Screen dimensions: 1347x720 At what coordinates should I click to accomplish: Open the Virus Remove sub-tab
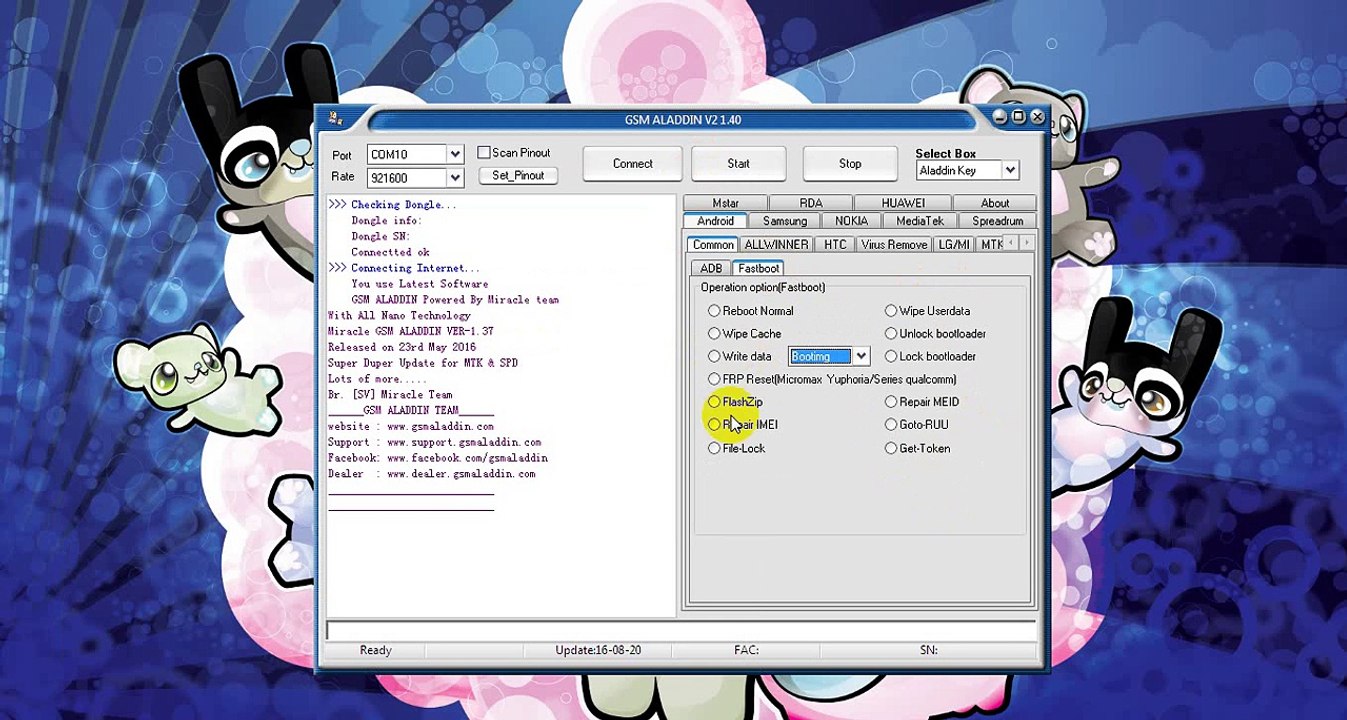point(894,245)
